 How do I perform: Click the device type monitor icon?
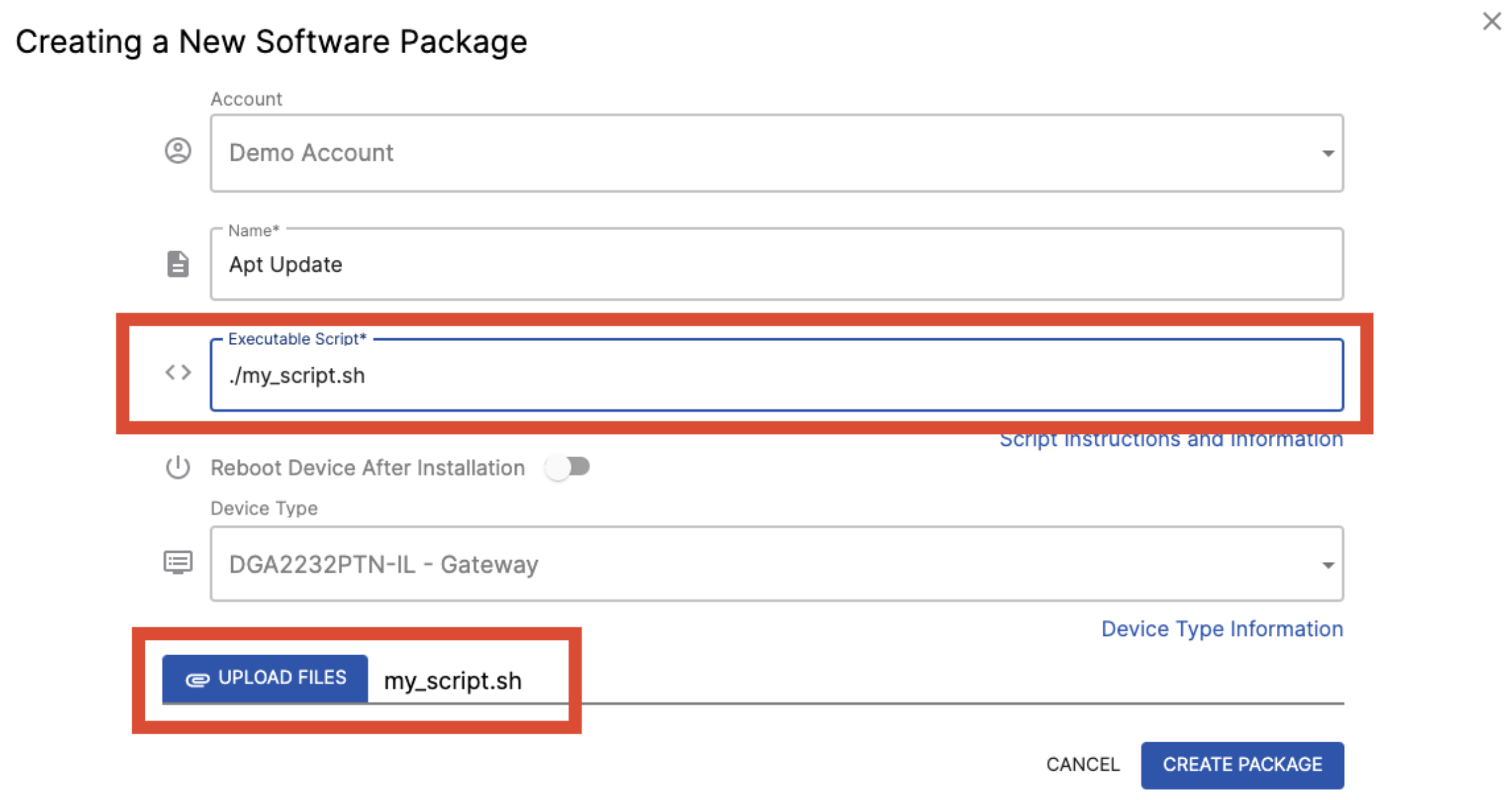point(178,563)
